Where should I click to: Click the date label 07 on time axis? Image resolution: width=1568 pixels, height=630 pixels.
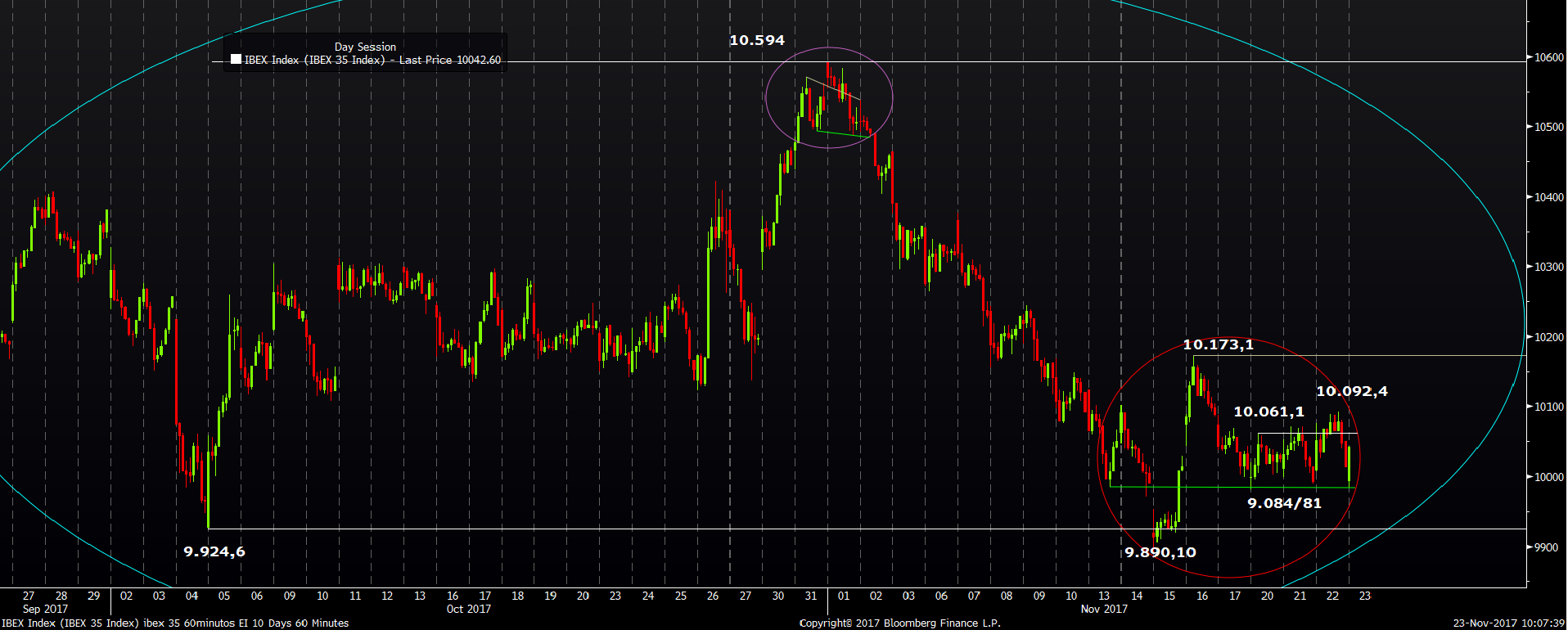974,596
